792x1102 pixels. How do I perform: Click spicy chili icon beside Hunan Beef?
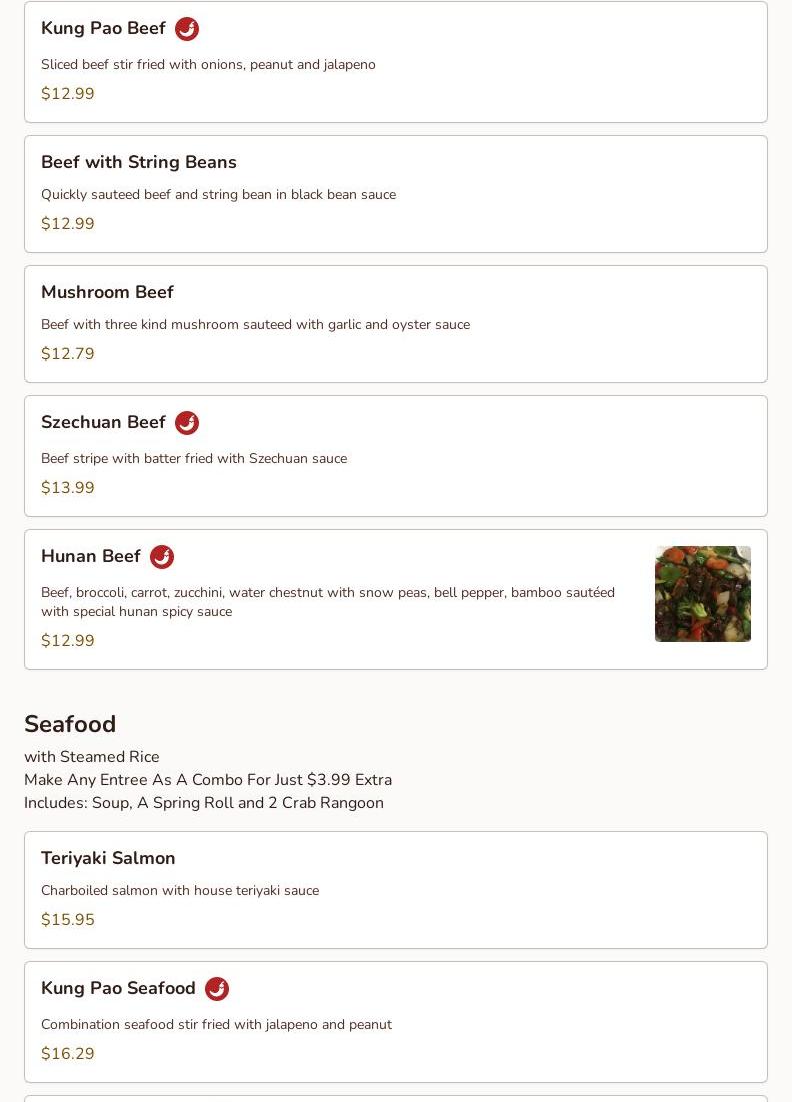point(162,557)
